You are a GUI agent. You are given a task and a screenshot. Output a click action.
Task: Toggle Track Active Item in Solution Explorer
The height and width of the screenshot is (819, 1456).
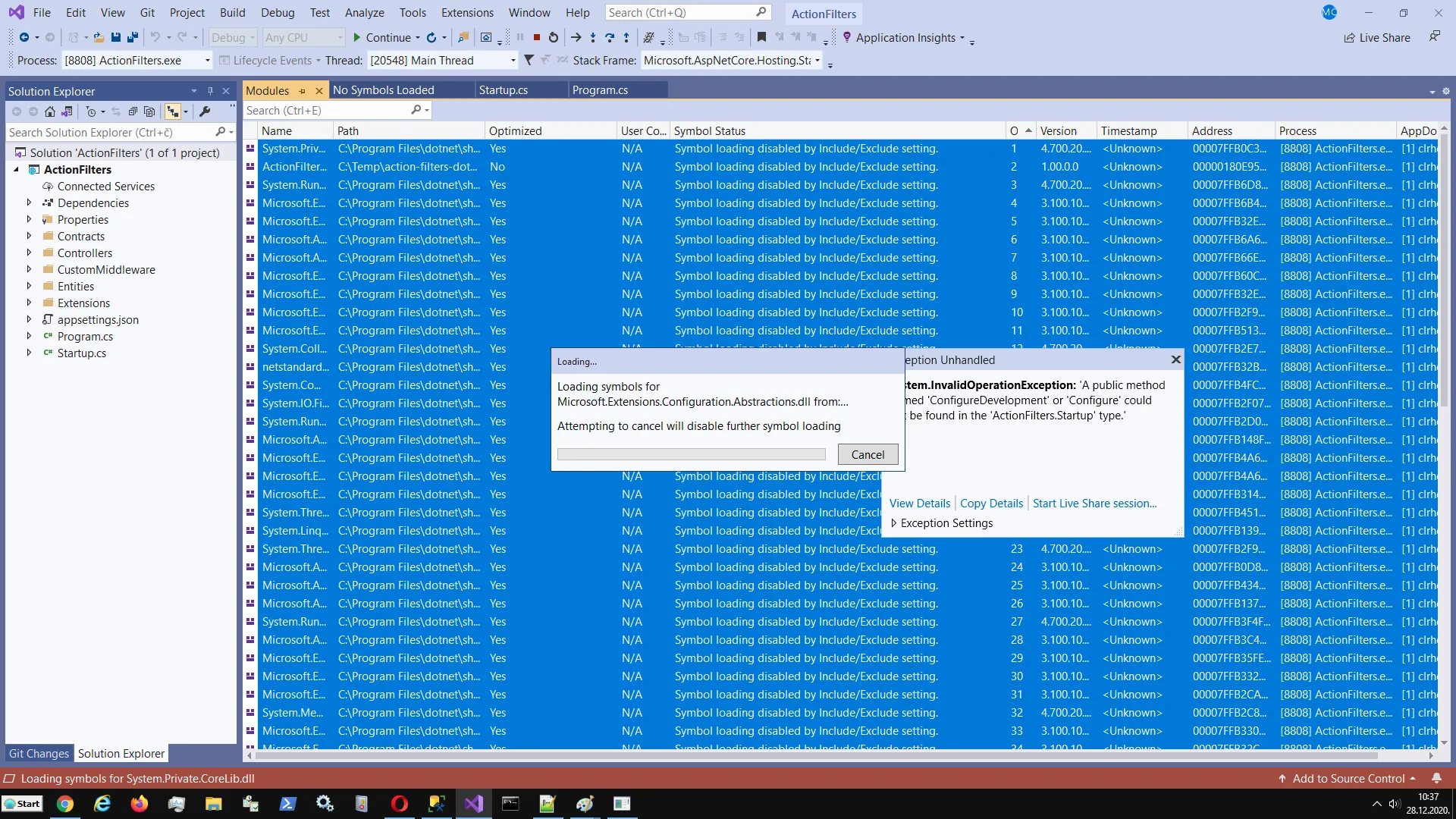[173, 111]
